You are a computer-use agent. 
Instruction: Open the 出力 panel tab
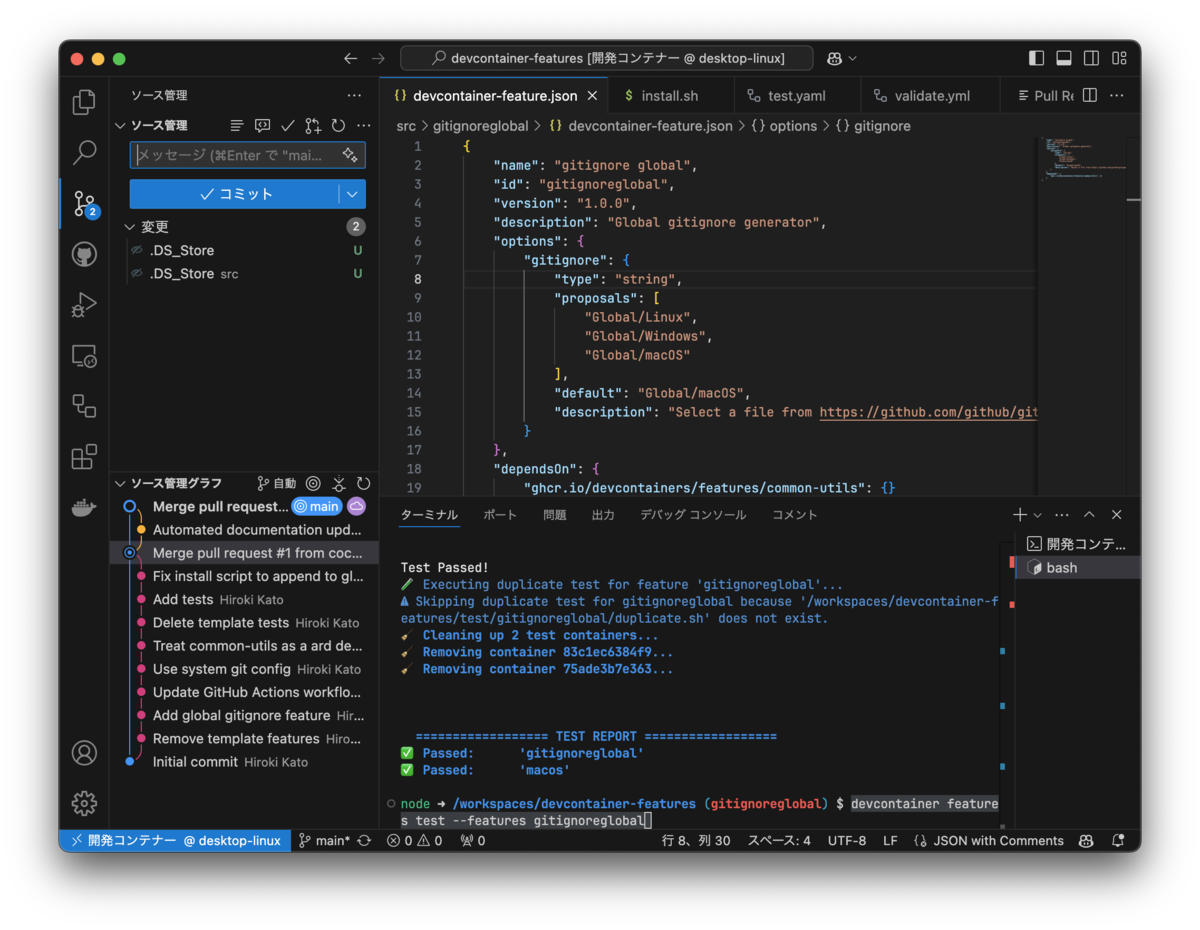point(603,515)
